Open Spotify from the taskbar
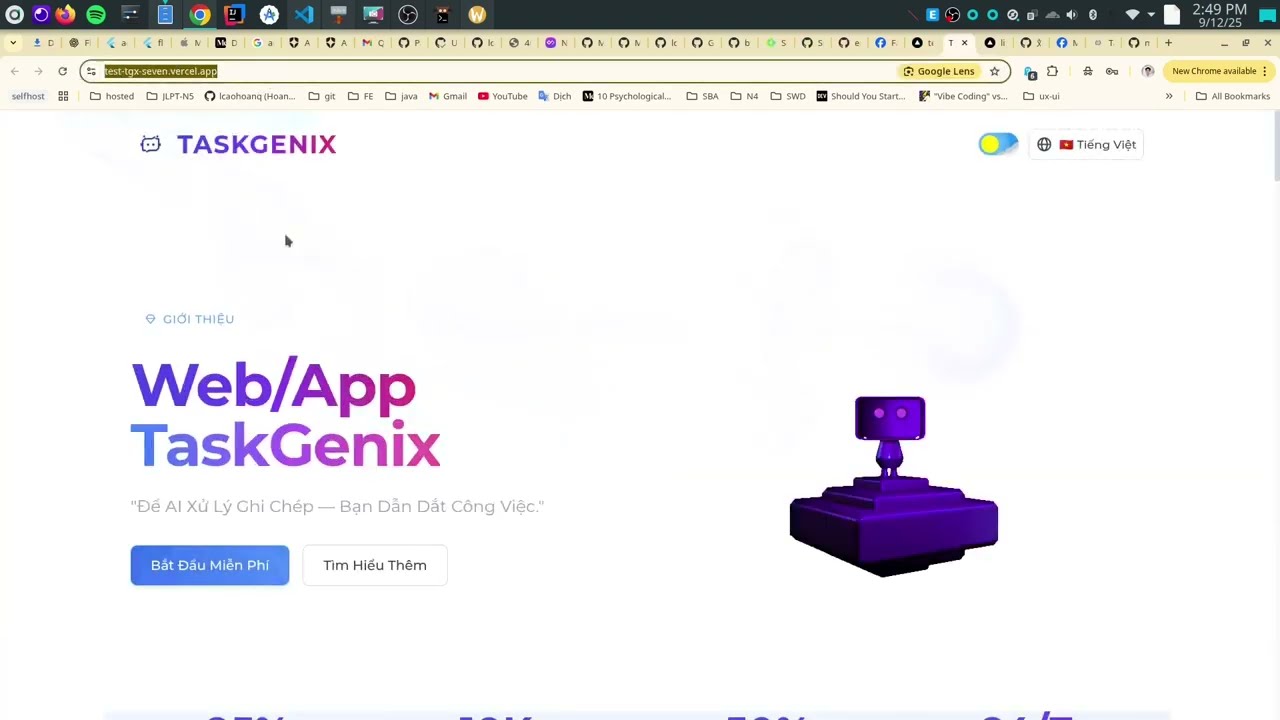Image resolution: width=1280 pixels, height=720 pixels. click(96, 15)
